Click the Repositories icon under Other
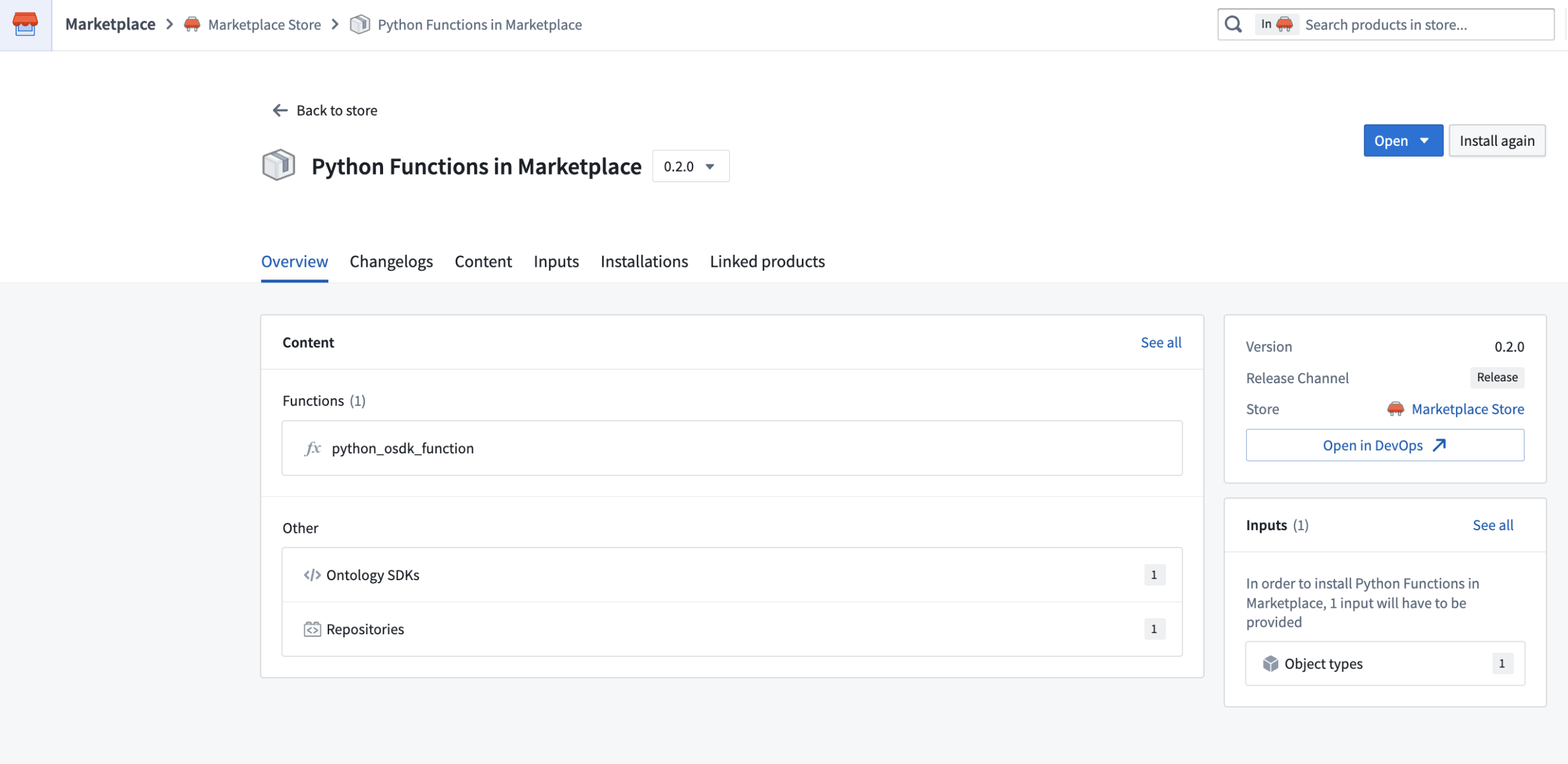Viewport: 1568px width, 764px height. 314,629
